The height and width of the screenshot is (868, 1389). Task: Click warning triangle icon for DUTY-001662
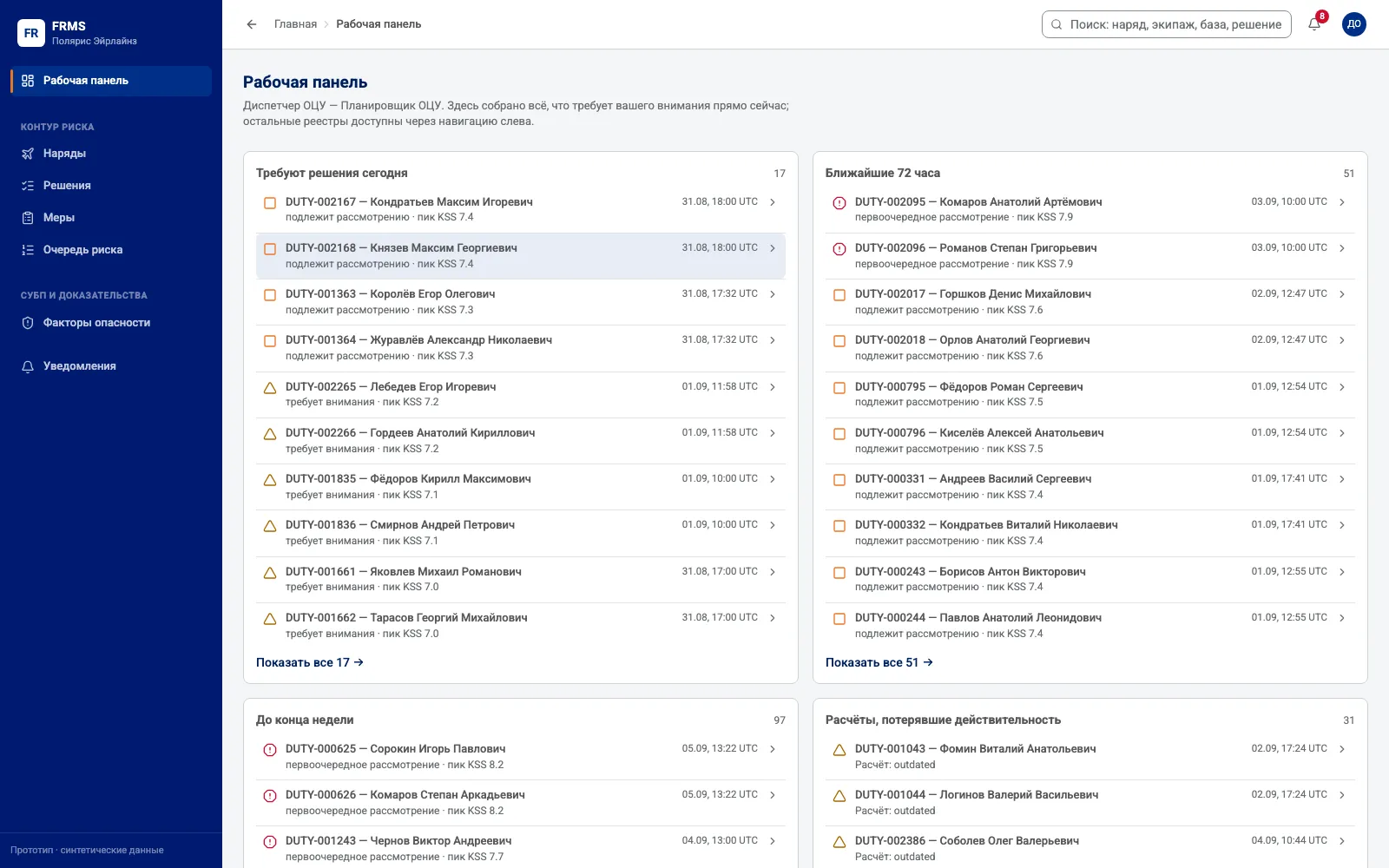[x=270, y=619]
